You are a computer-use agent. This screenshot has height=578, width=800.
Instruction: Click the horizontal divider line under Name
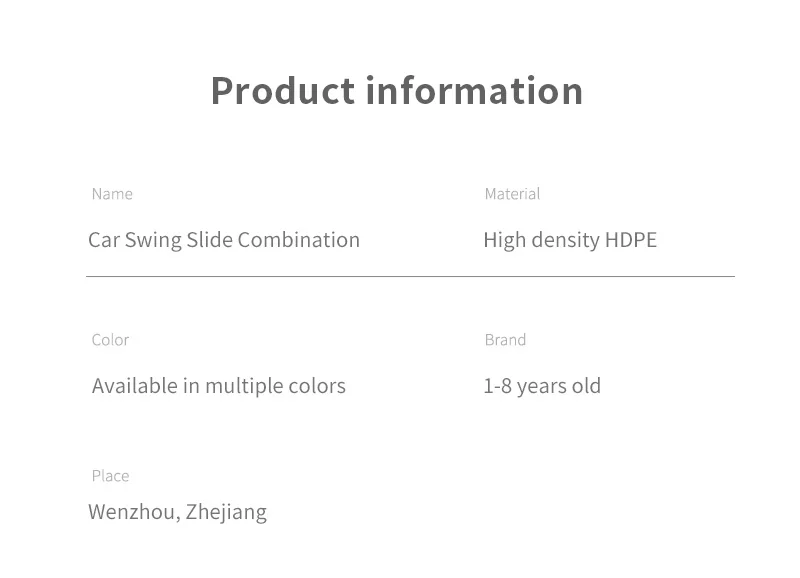[x=410, y=276]
